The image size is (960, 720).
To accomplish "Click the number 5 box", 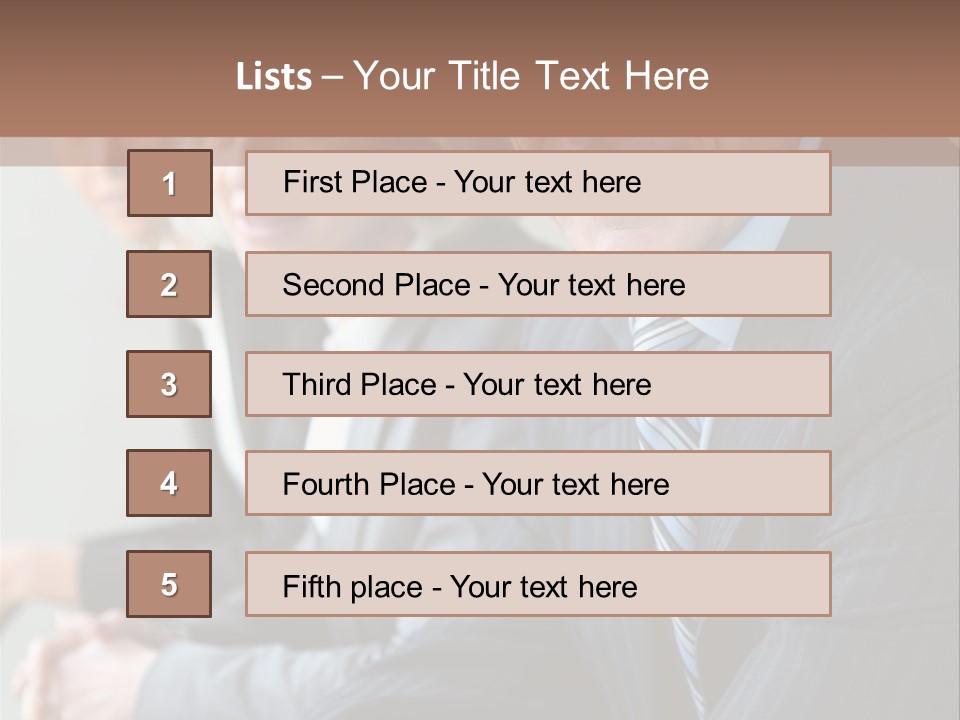I will tap(169, 584).
